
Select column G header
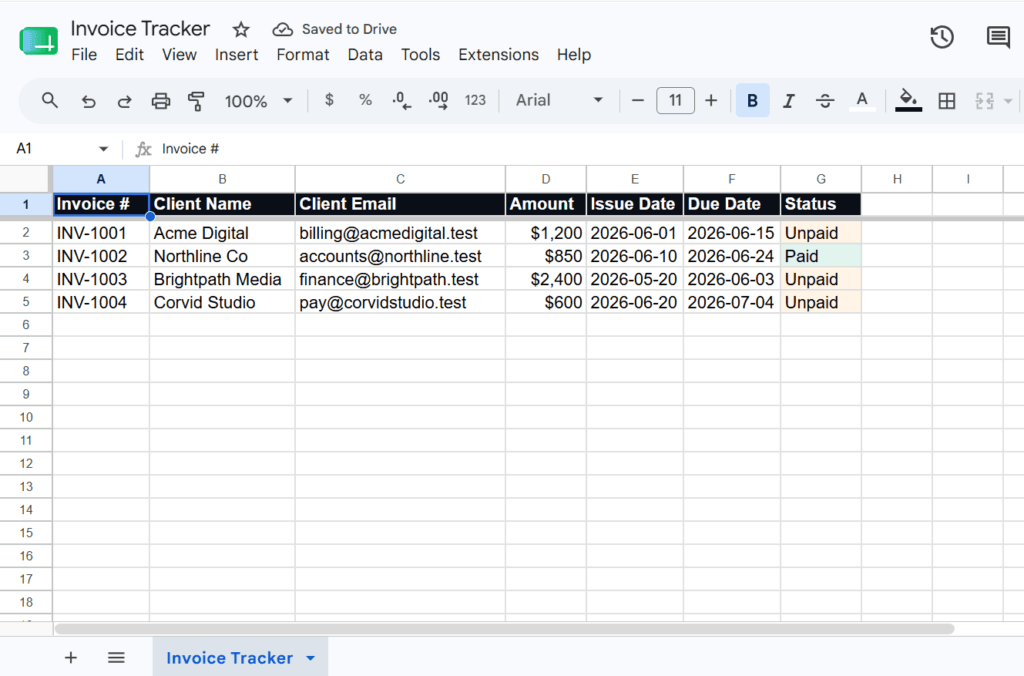[x=821, y=179]
